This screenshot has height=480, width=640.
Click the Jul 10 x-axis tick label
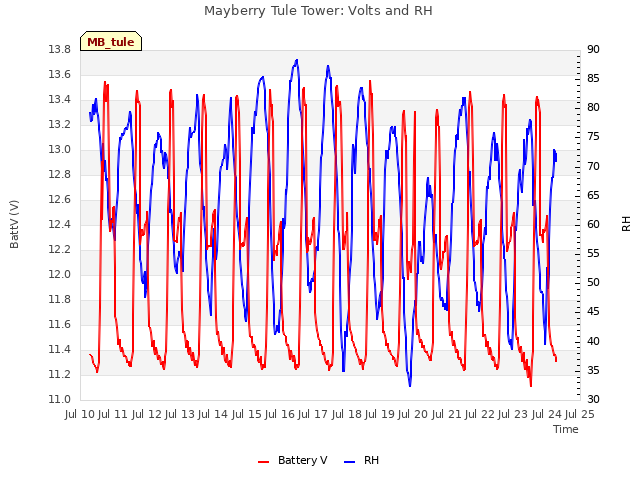coord(80,414)
